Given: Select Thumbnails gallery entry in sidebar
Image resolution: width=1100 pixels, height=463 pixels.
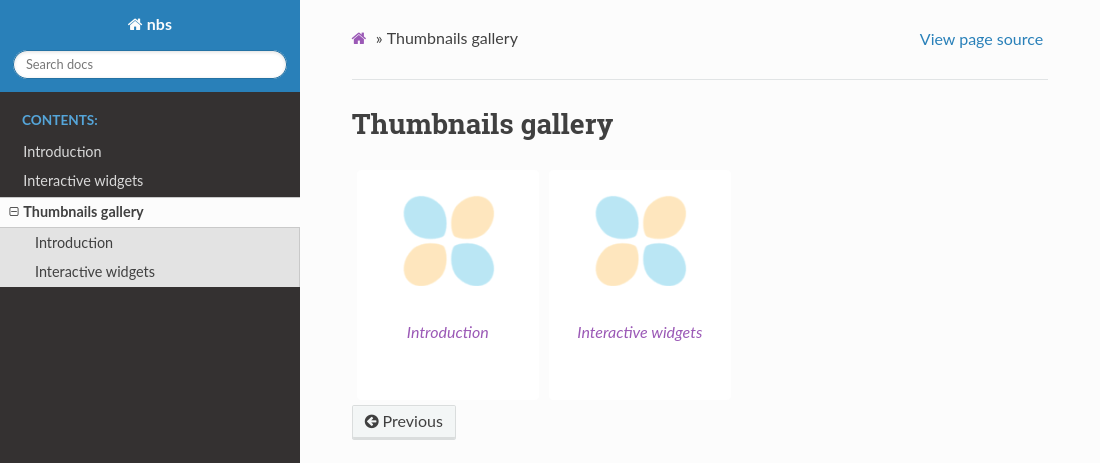Looking at the screenshot, I should (83, 212).
